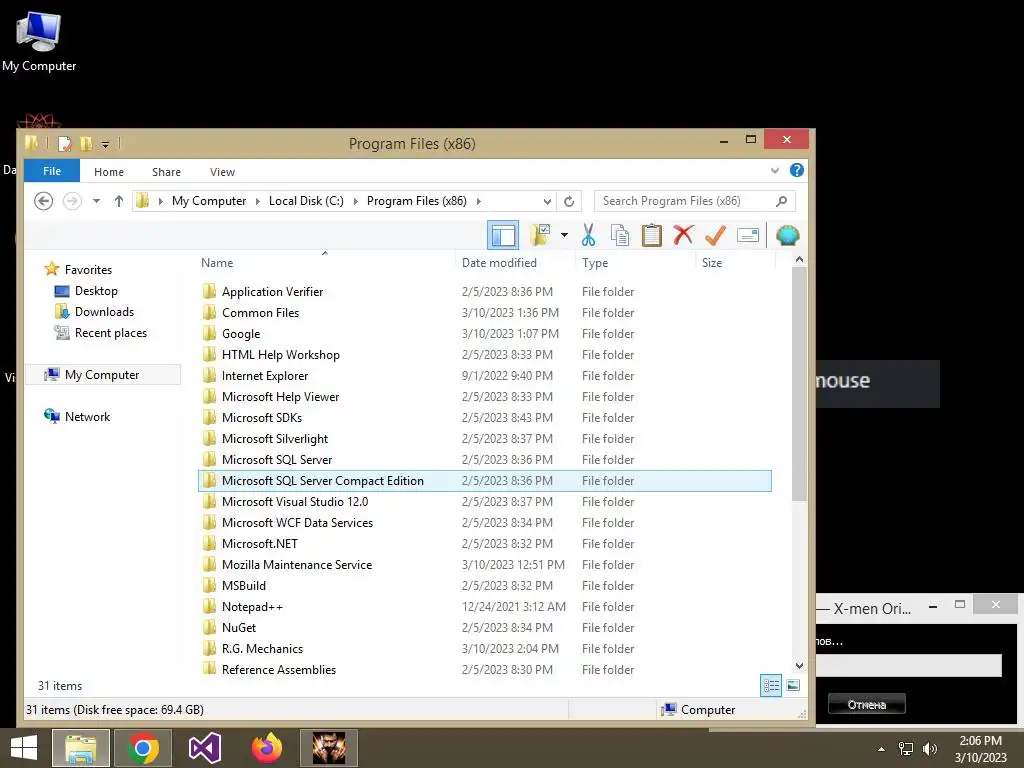Viewport: 1024px width, 768px height.
Task: Select the HTML Help Workshop folder
Action: point(484,355)
